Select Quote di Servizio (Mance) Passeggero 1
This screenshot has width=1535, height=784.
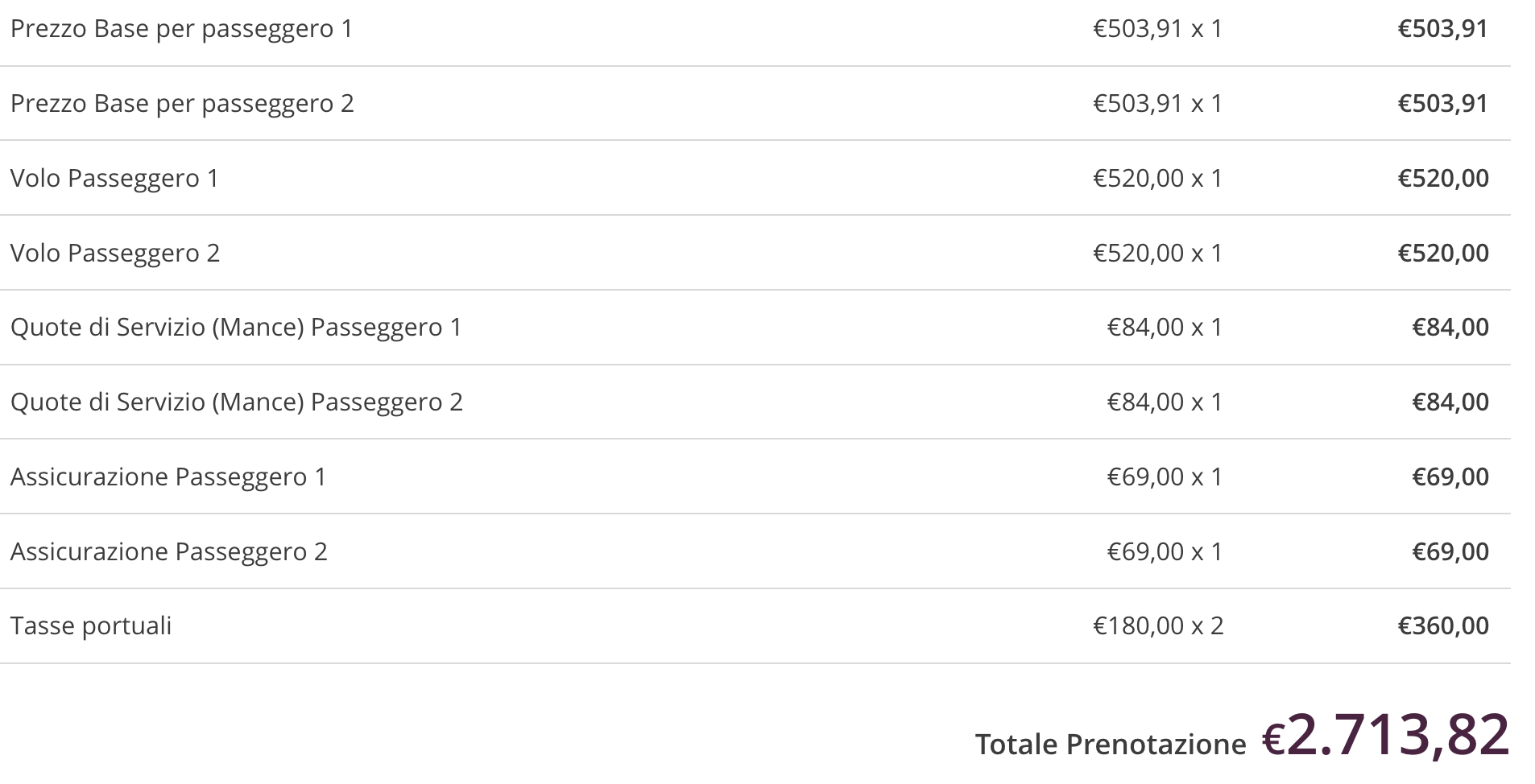(x=236, y=328)
